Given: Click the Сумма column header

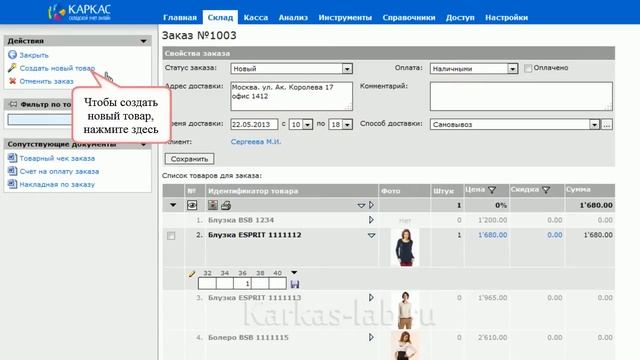Looking at the screenshot, I should [x=578, y=189].
